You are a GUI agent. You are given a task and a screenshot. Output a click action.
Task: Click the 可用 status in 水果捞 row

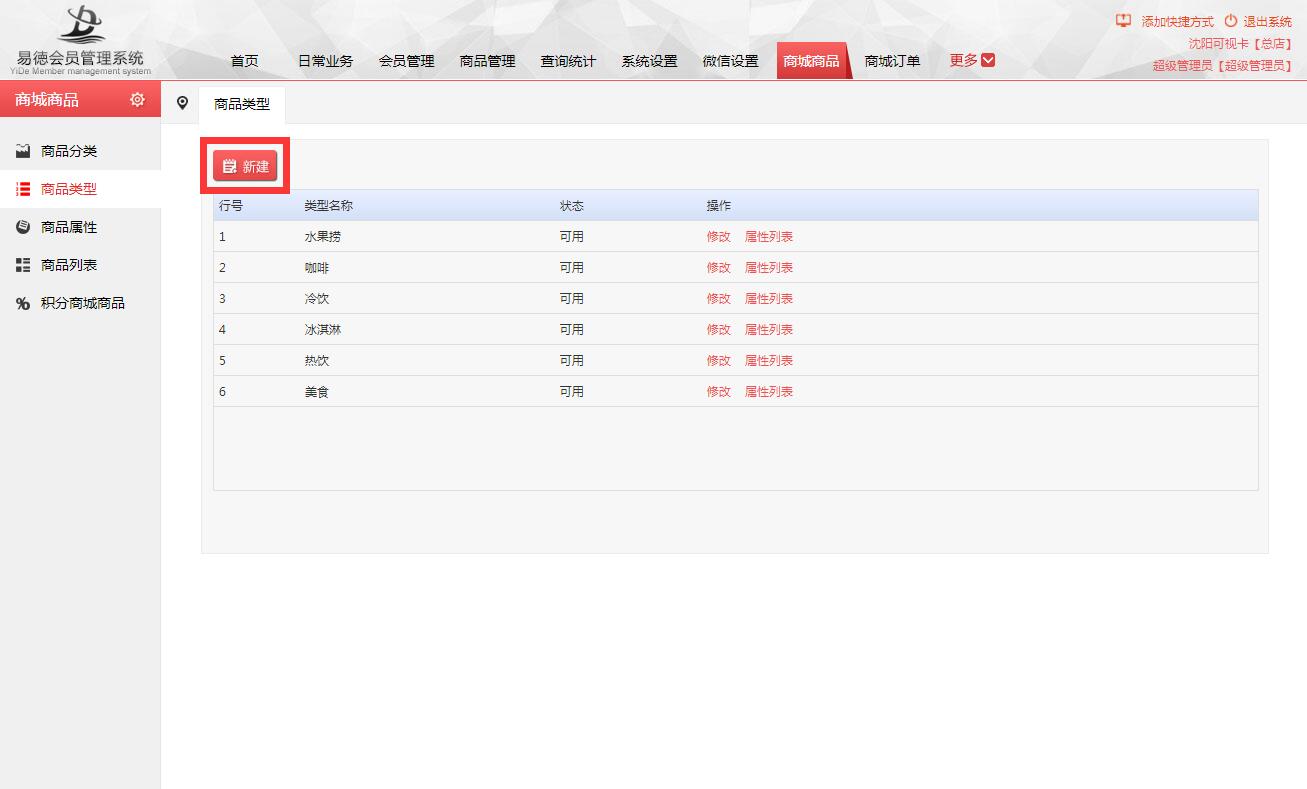(571, 237)
